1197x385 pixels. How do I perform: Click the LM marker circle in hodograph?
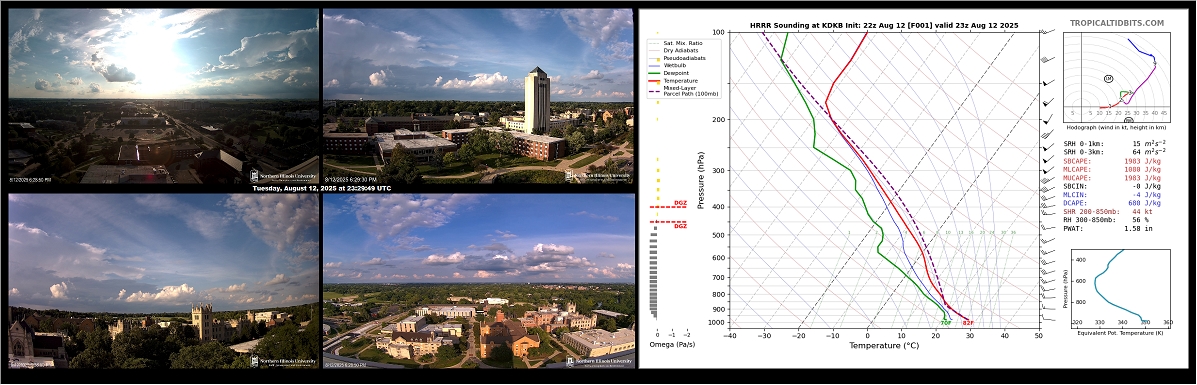tap(1108, 79)
